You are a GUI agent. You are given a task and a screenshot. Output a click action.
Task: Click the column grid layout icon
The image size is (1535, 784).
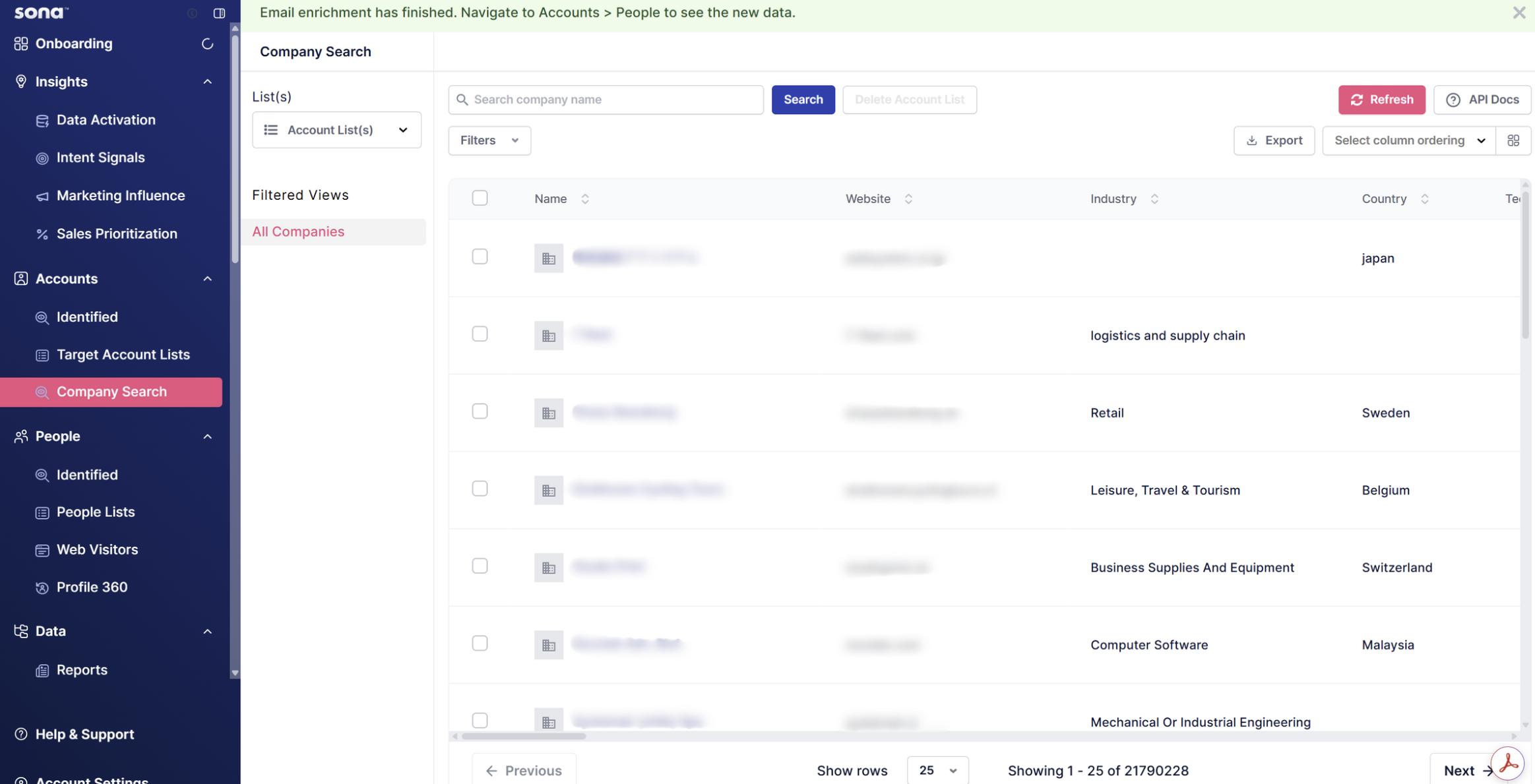[x=1513, y=140]
